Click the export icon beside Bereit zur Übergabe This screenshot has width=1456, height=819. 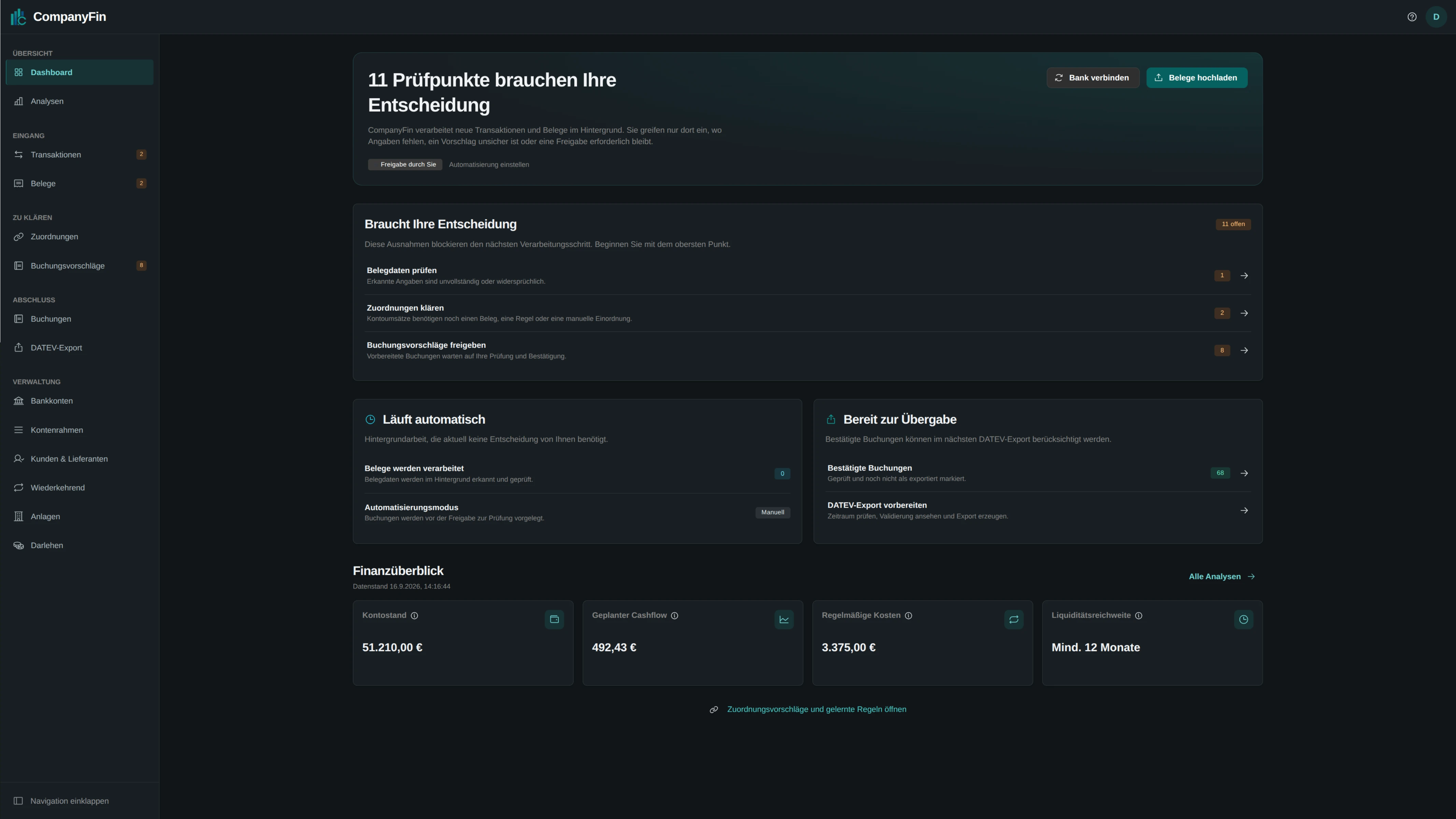point(831,419)
